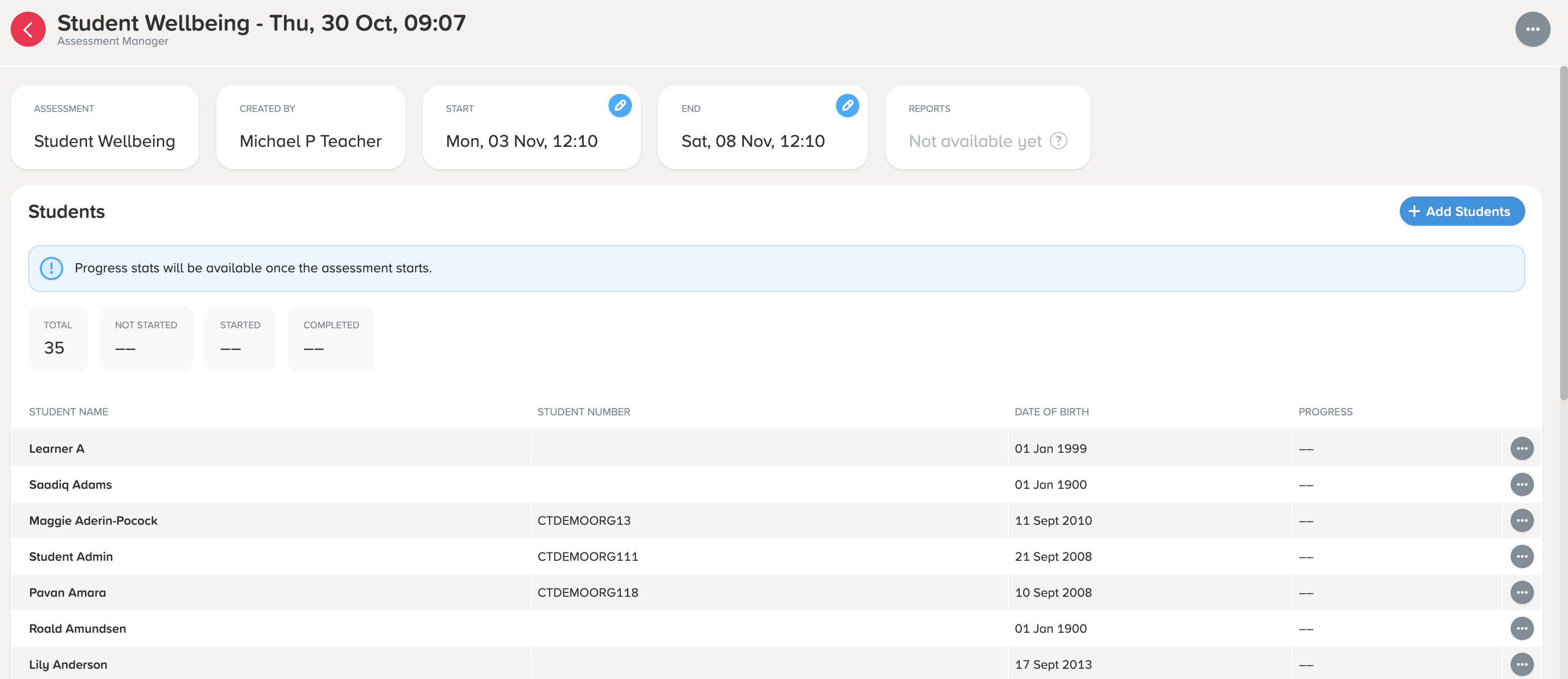Viewport: 1568px width, 679px height.
Task: Click the Add Students button
Action: [1462, 211]
